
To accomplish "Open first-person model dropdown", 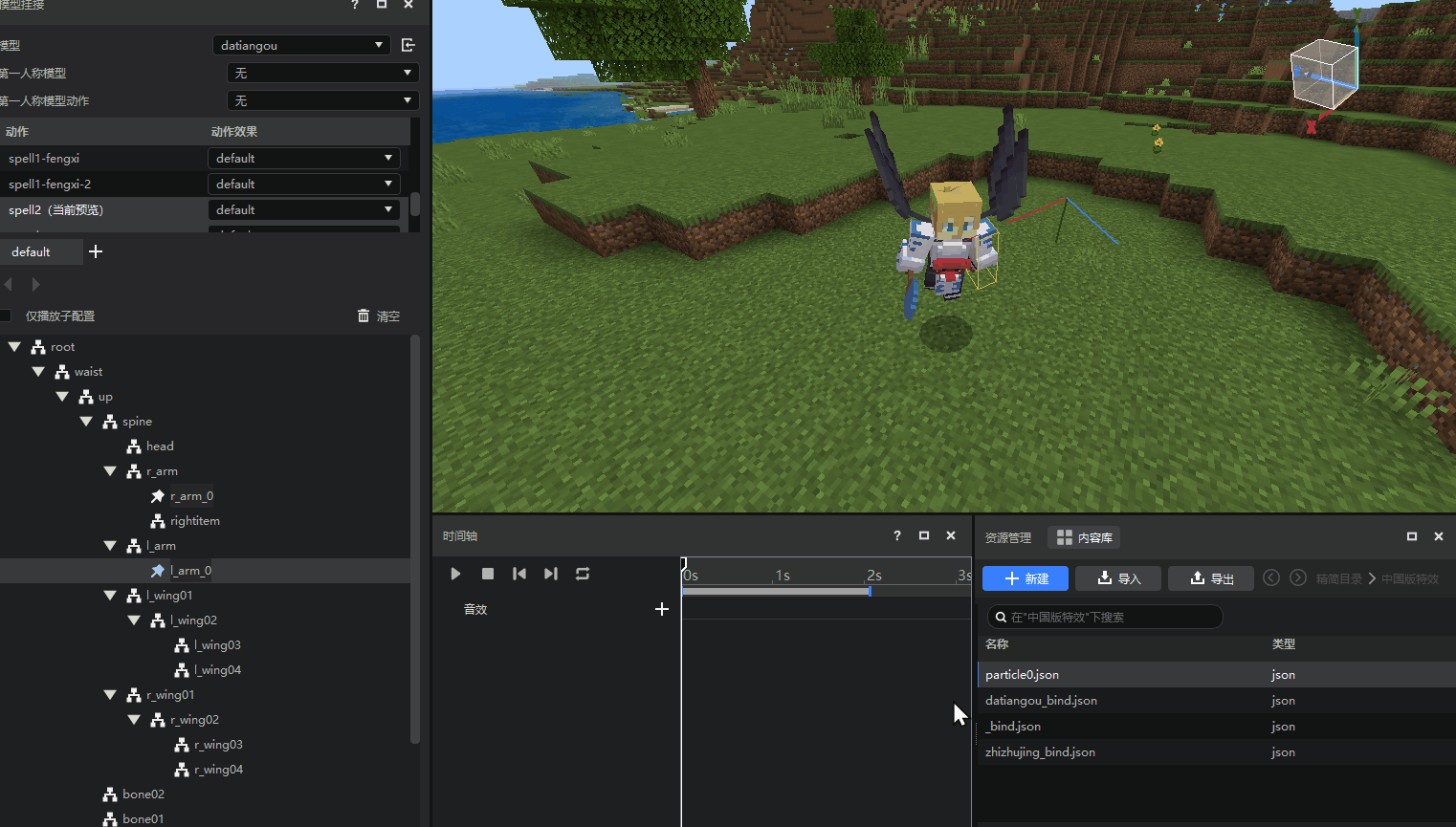I will (323, 73).
